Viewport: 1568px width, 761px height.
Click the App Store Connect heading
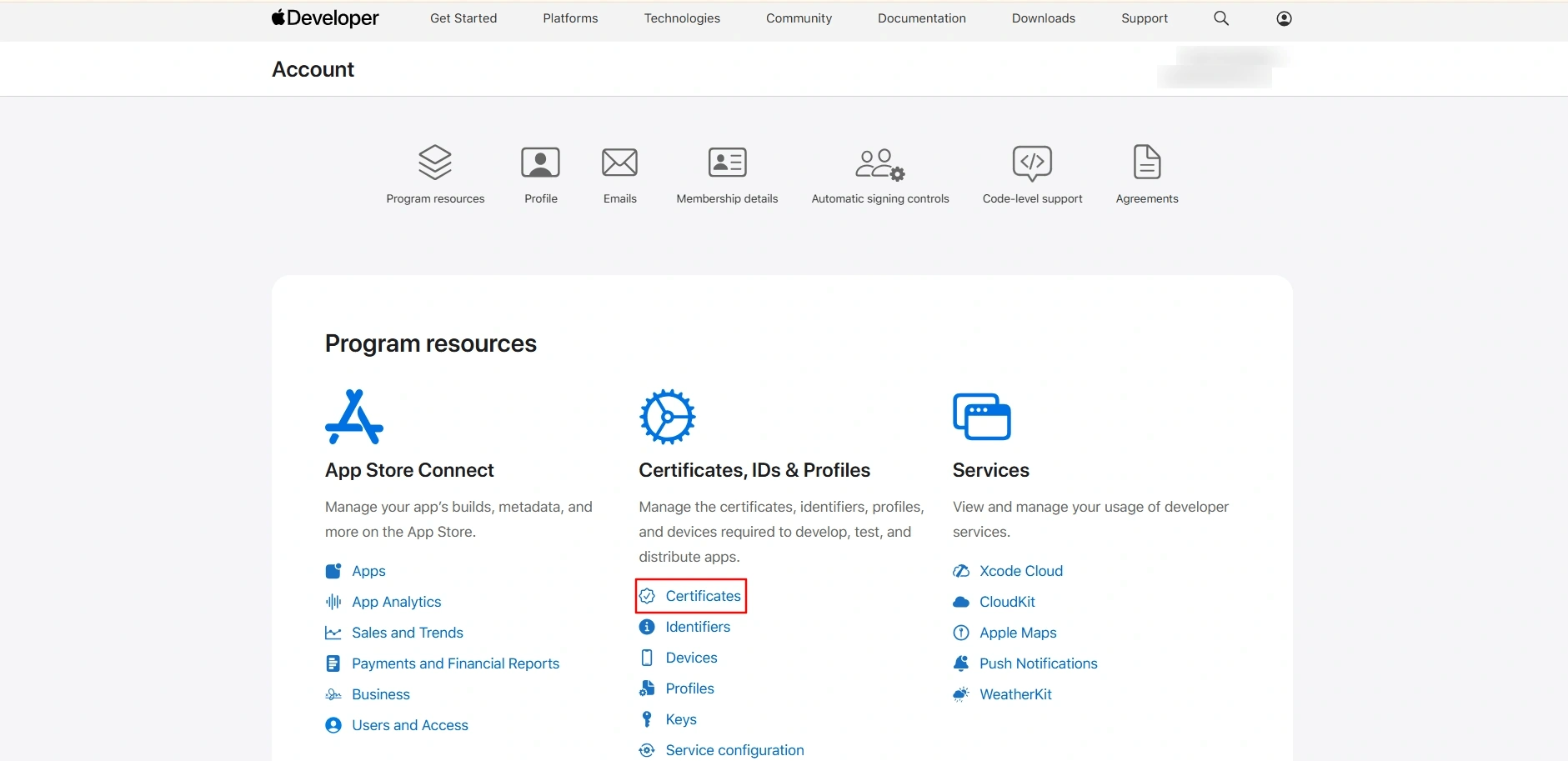point(409,470)
